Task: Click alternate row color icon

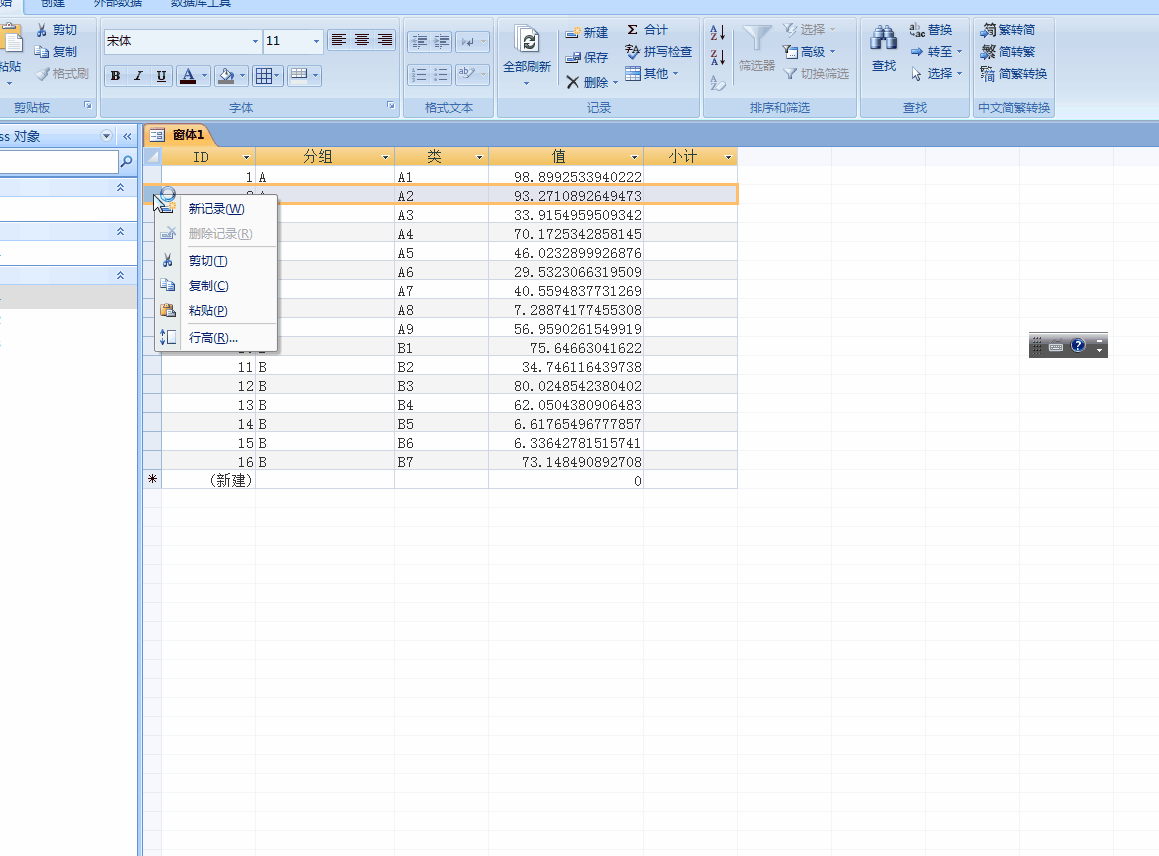Action: 299,75
